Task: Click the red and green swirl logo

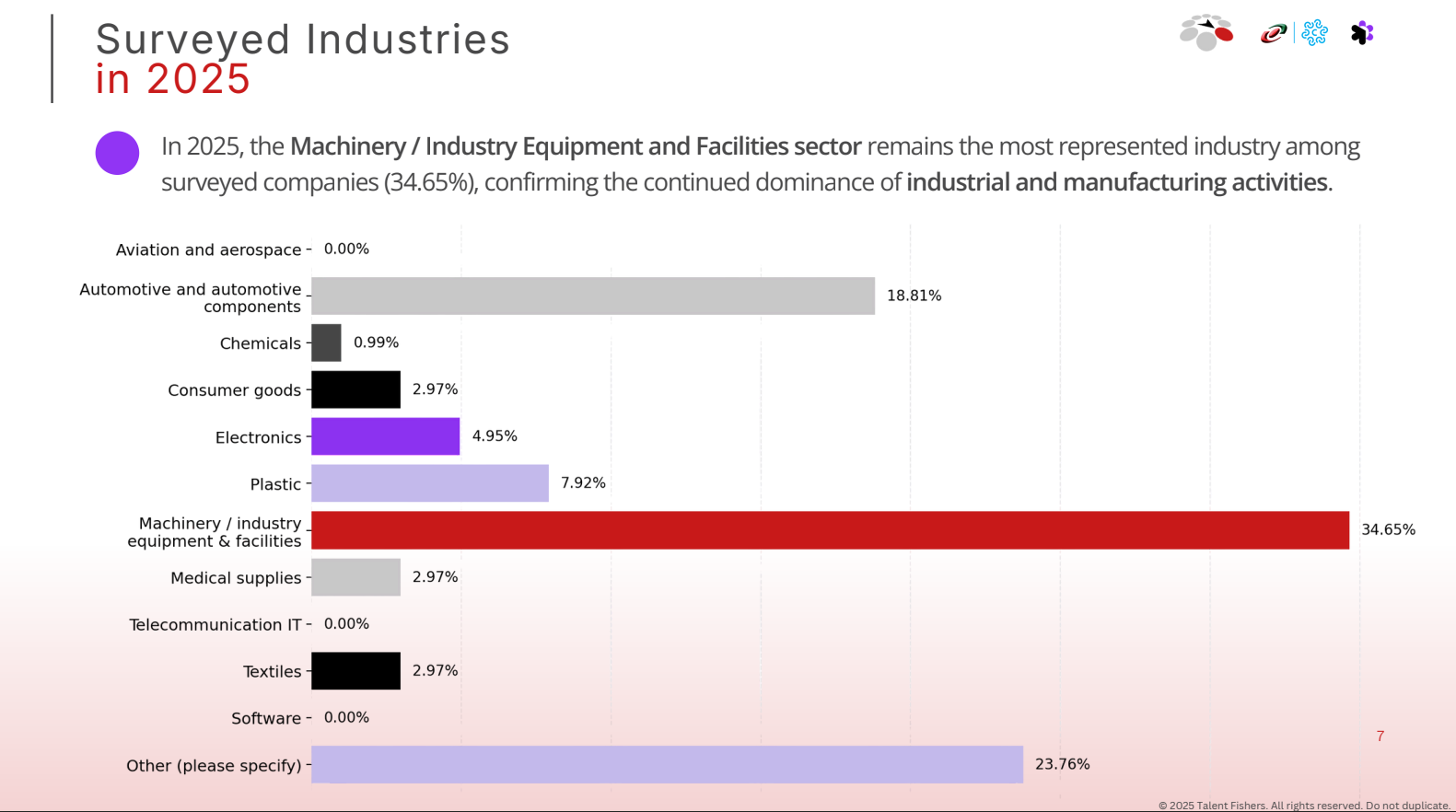Action: point(1274,34)
